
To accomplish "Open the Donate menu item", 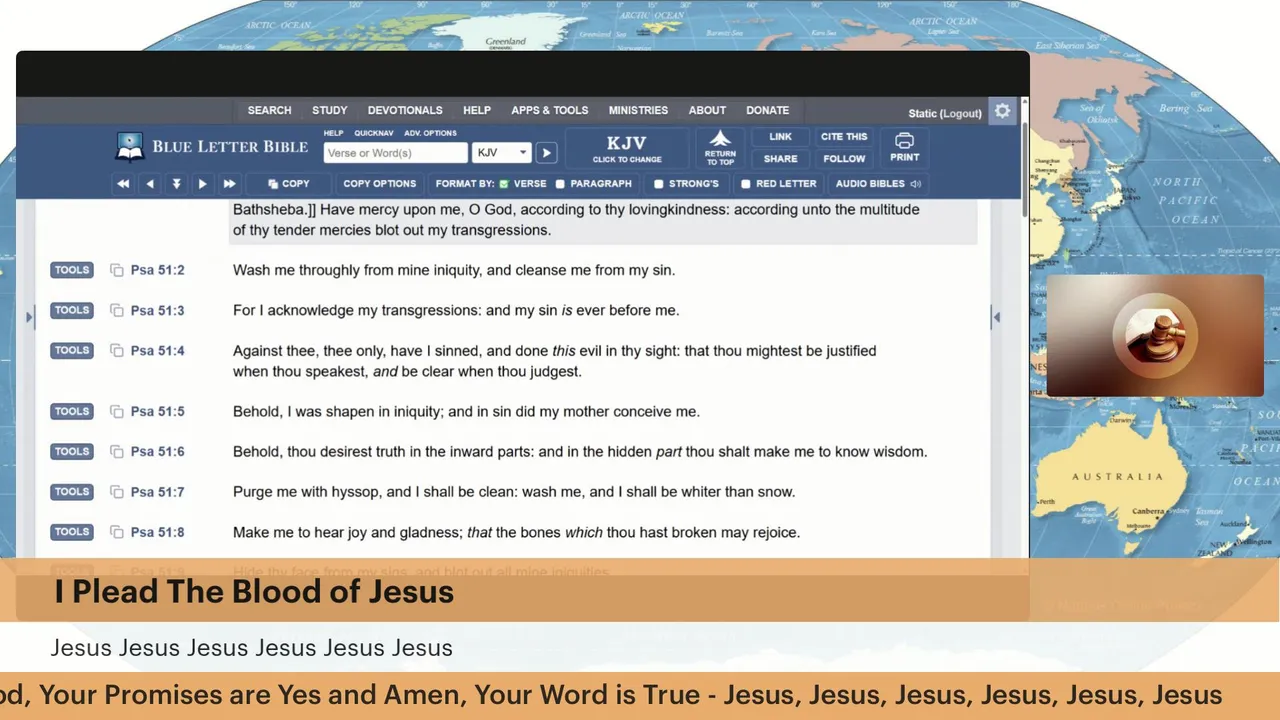I will (768, 110).
